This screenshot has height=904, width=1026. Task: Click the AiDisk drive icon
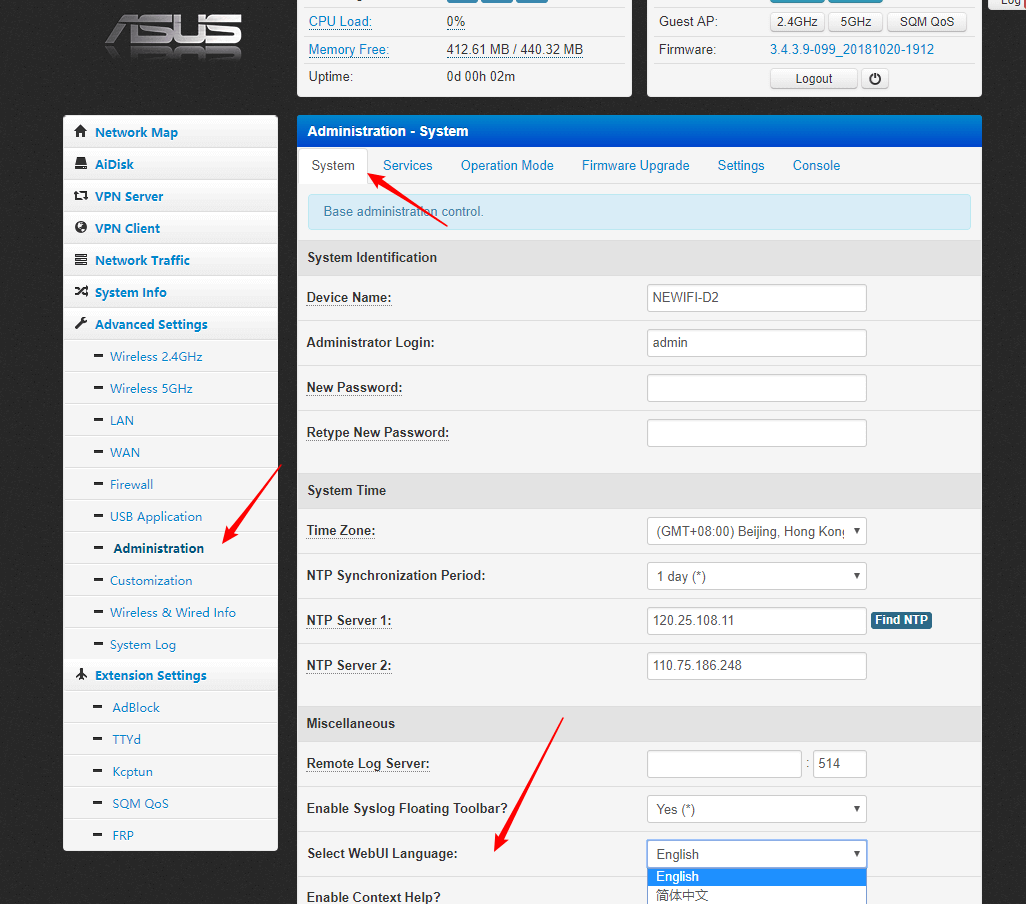tap(81, 164)
